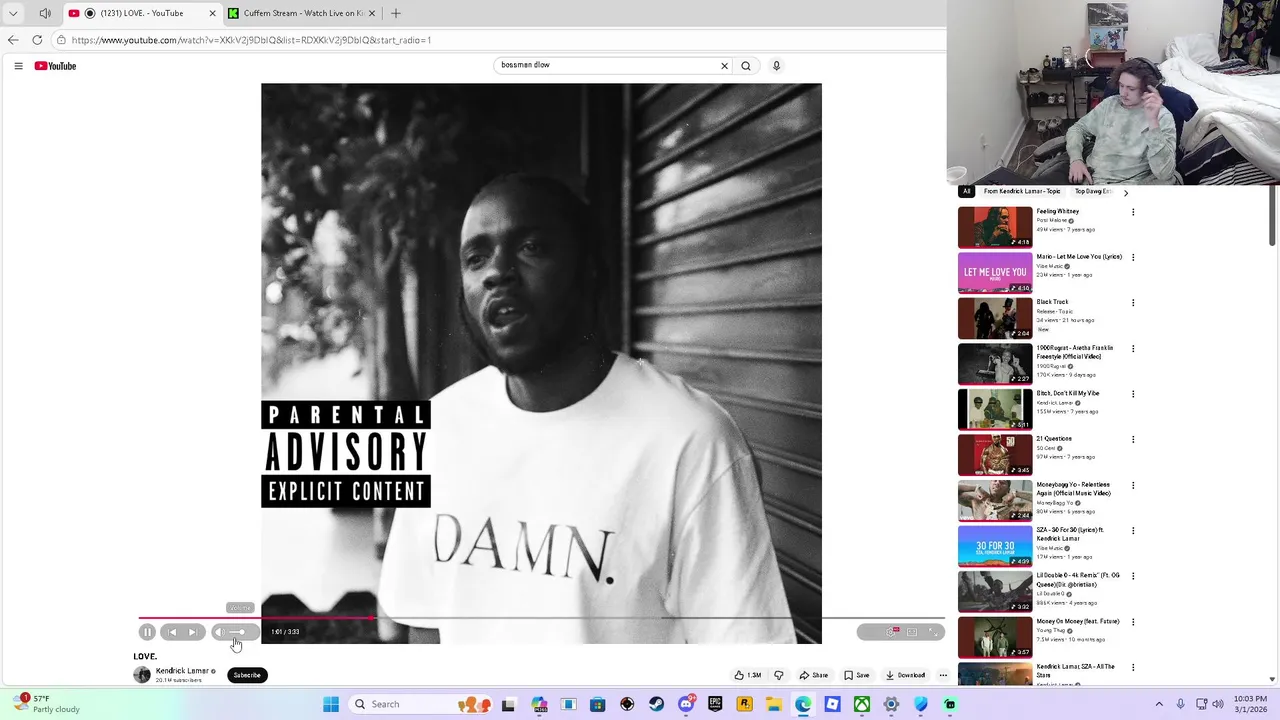Subscribe to Kendrick Lamar channel
Screen dimensions: 1280x720
pyautogui.click(x=247, y=675)
